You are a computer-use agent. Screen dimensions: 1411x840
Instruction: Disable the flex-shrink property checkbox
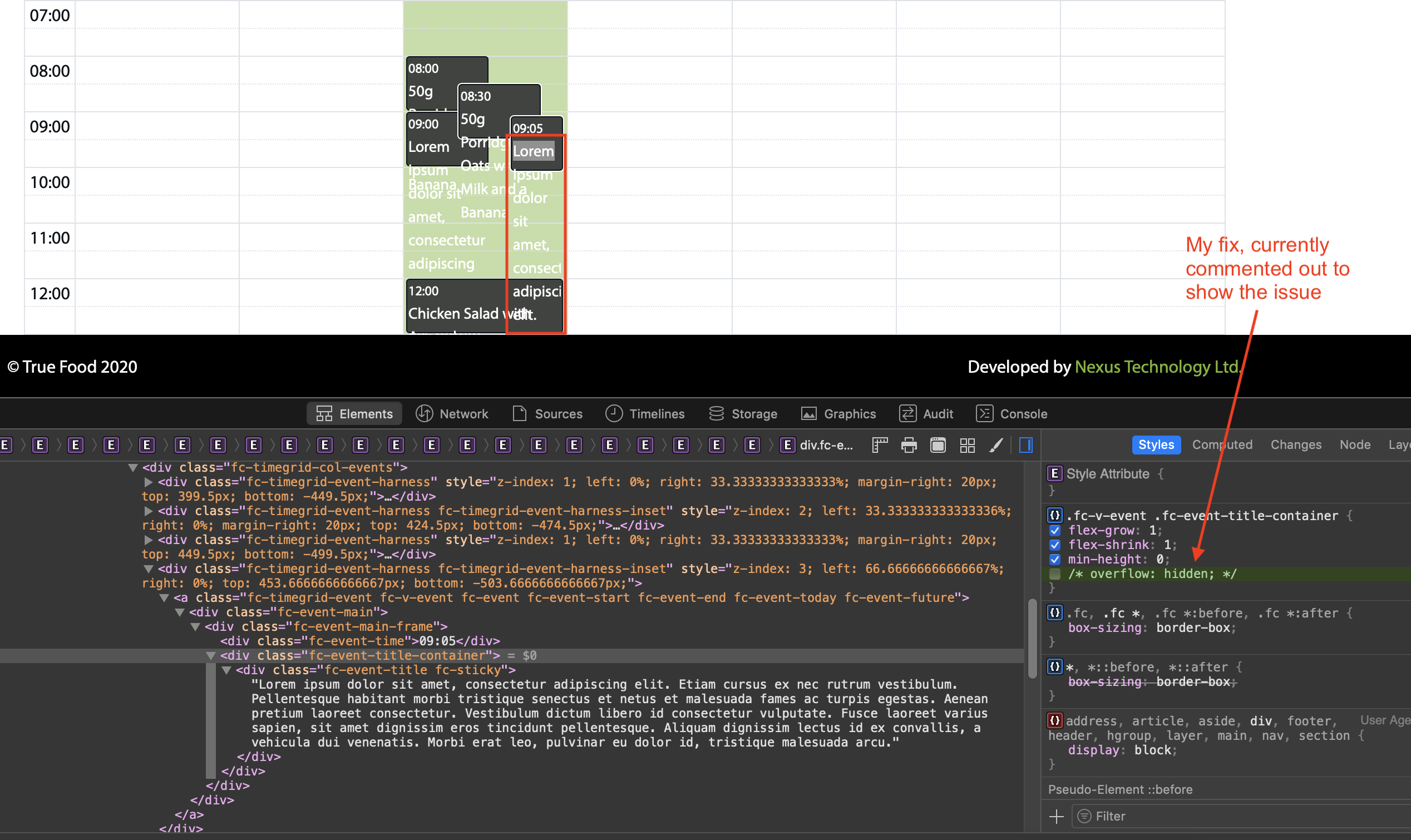pyautogui.click(x=1055, y=545)
